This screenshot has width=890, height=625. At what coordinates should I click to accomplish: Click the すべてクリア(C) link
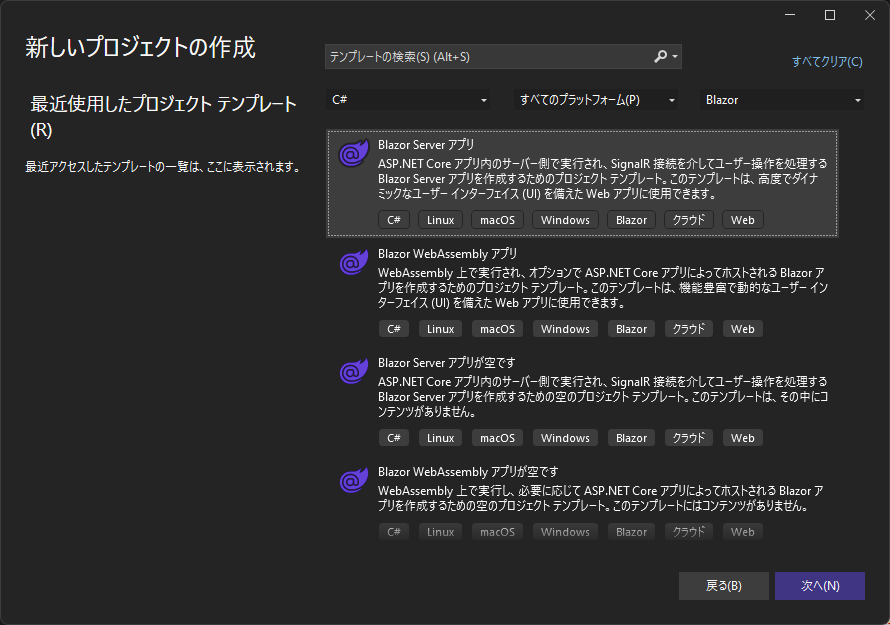[827, 61]
